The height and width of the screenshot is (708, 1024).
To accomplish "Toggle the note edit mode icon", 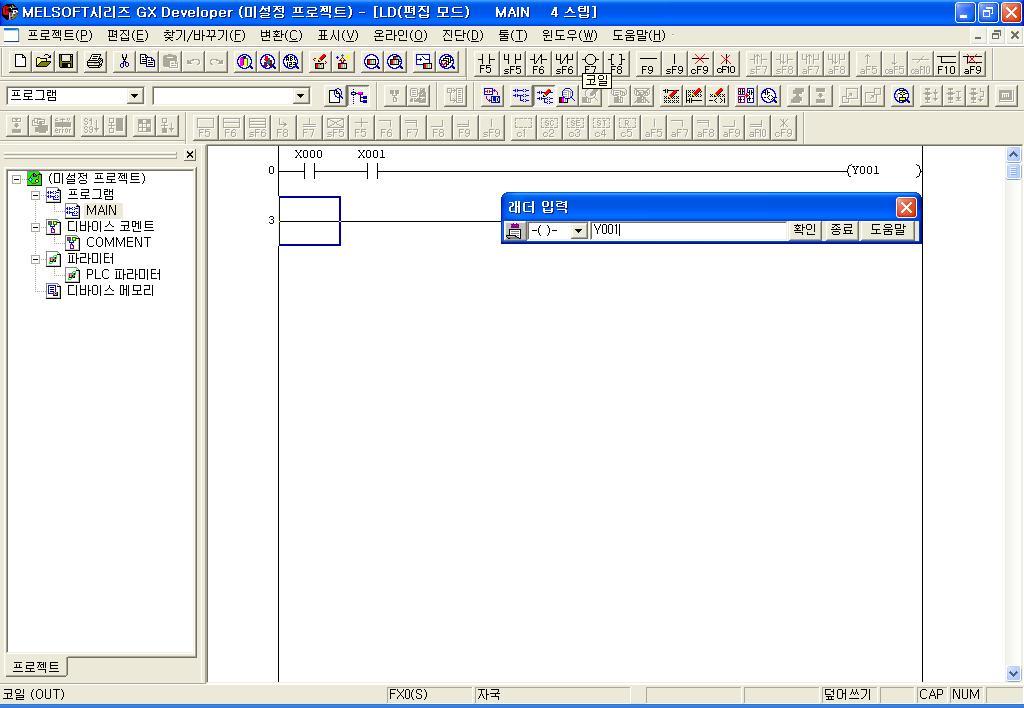I will click(718, 96).
